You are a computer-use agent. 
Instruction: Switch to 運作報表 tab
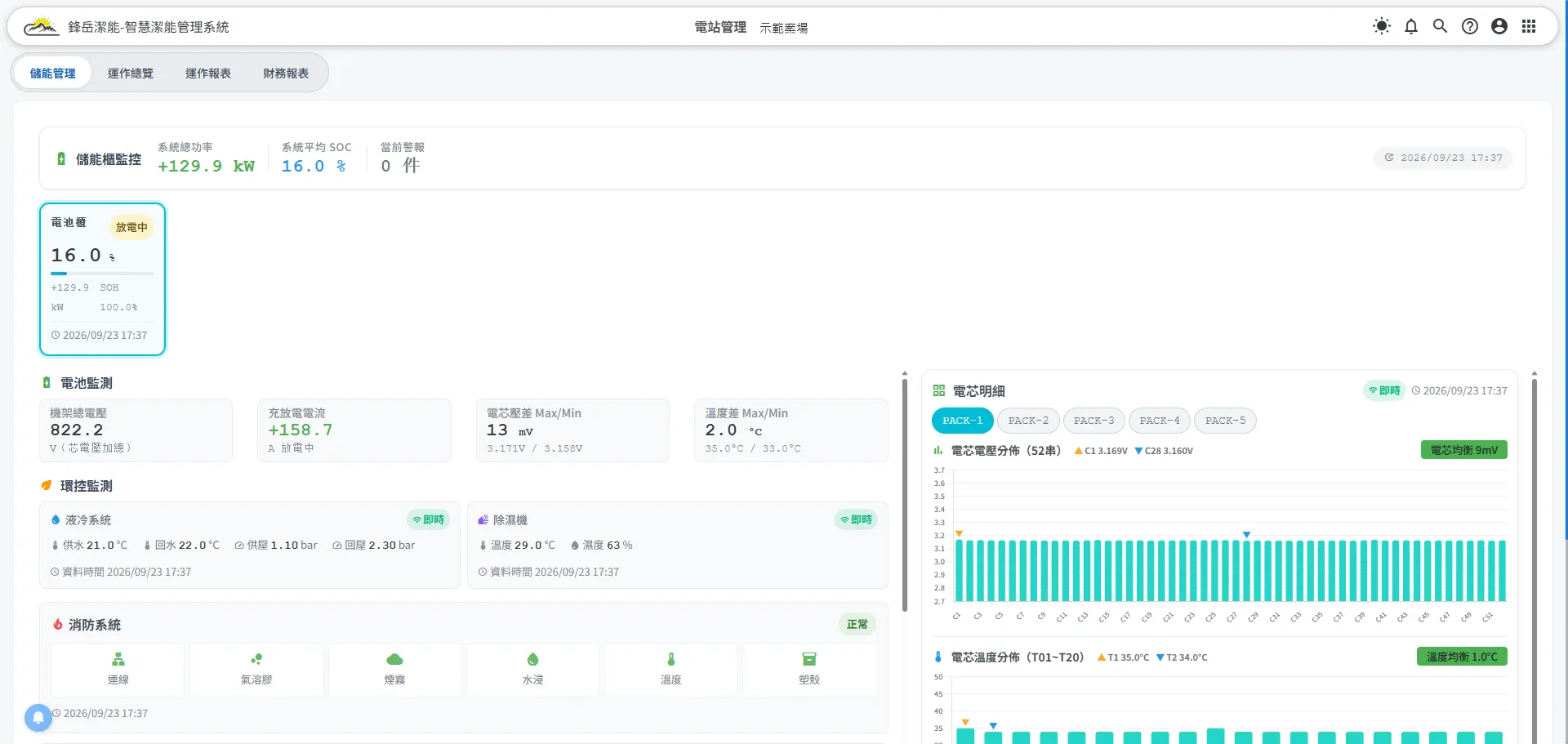pos(208,74)
